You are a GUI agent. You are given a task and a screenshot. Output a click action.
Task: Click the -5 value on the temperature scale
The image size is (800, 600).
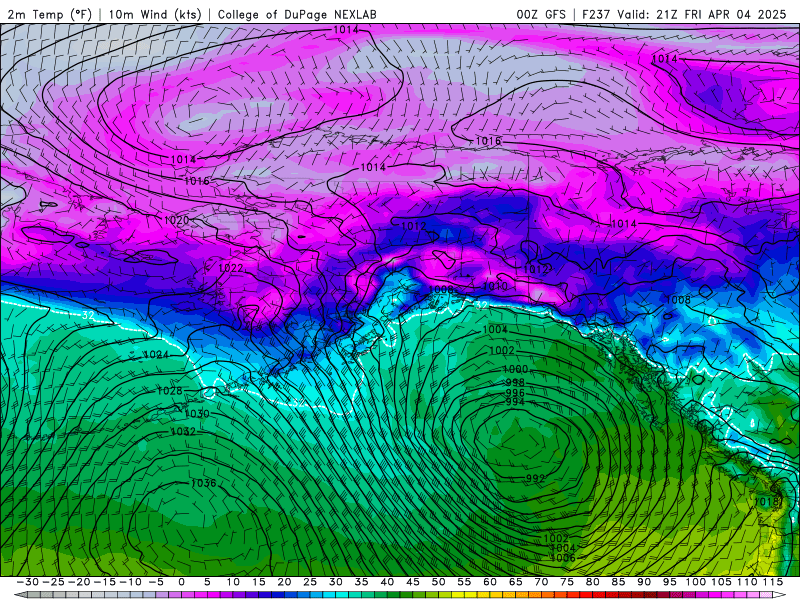pyautogui.click(x=156, y=582)
